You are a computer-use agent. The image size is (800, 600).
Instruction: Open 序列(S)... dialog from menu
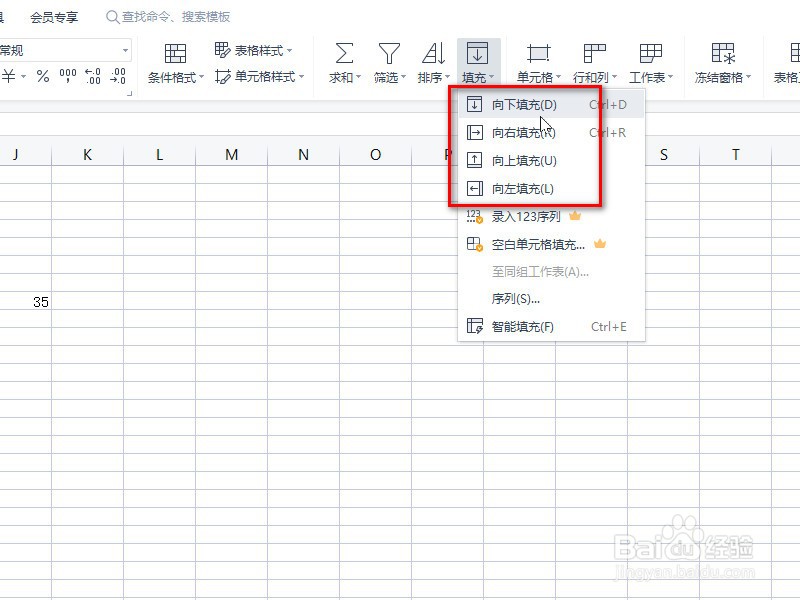point(552,299)
